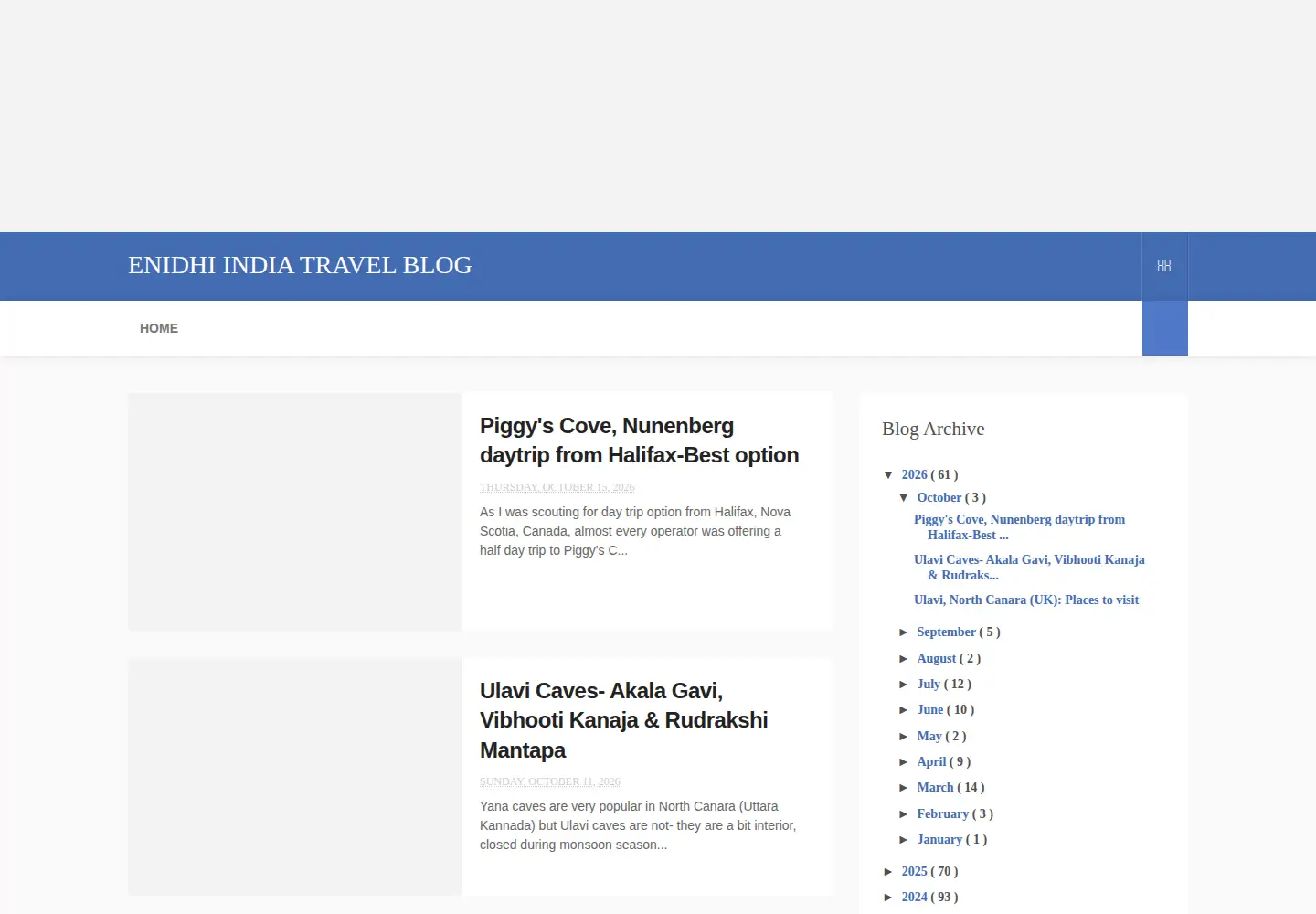1316x914 pixels.
Task: Open the October archive link
Action: click(939, 497)
